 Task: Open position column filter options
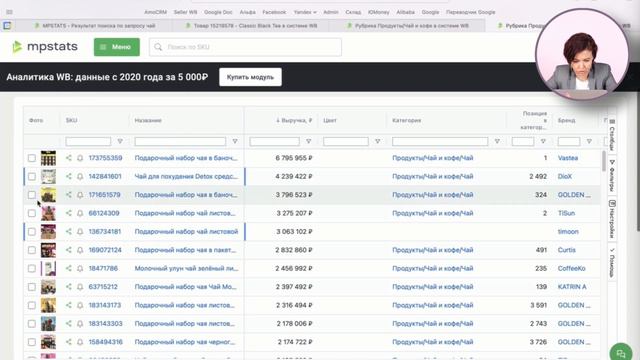543,141
